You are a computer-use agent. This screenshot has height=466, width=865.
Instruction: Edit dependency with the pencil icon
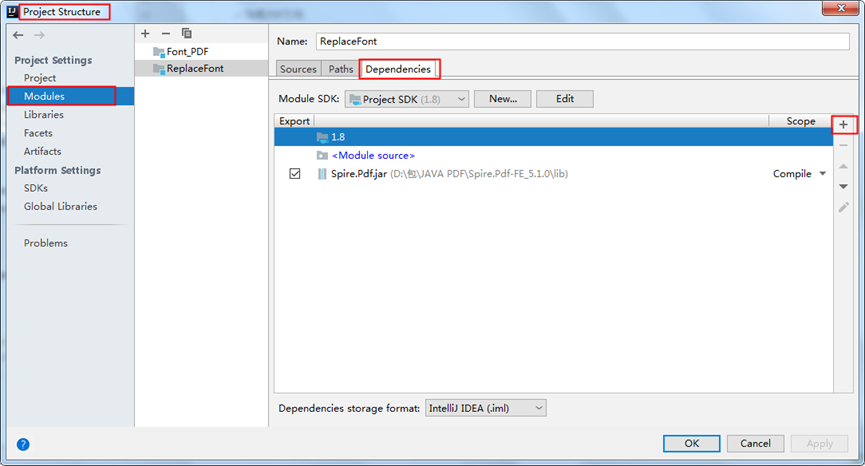pyautogui.click(x=843, y=207)
